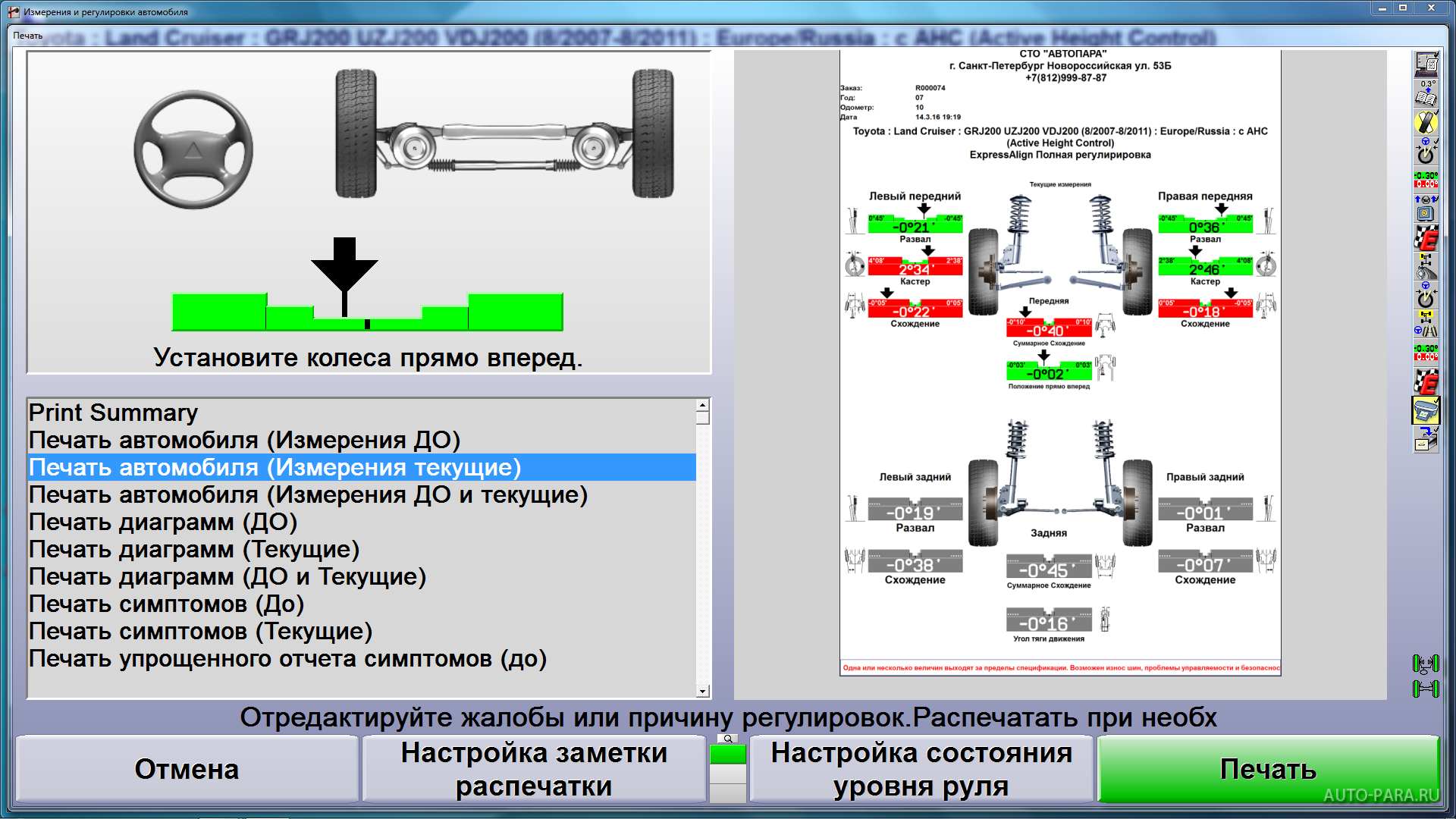Select the front axle status icon
The height and width of the screenshot is (819, 1456).
1426,664
